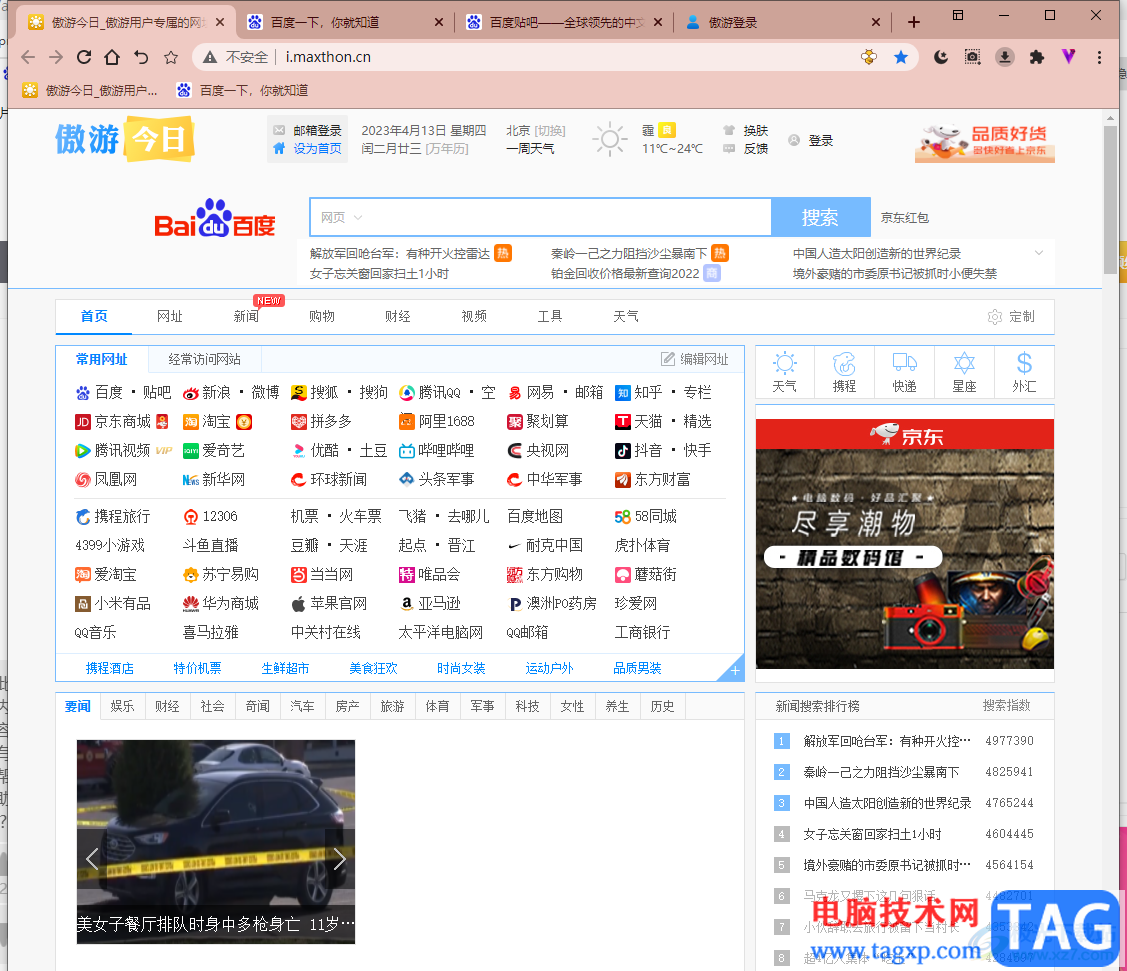Open the 京东商城 site link
Screen dimensions: 1127x971
click(122, 422)
